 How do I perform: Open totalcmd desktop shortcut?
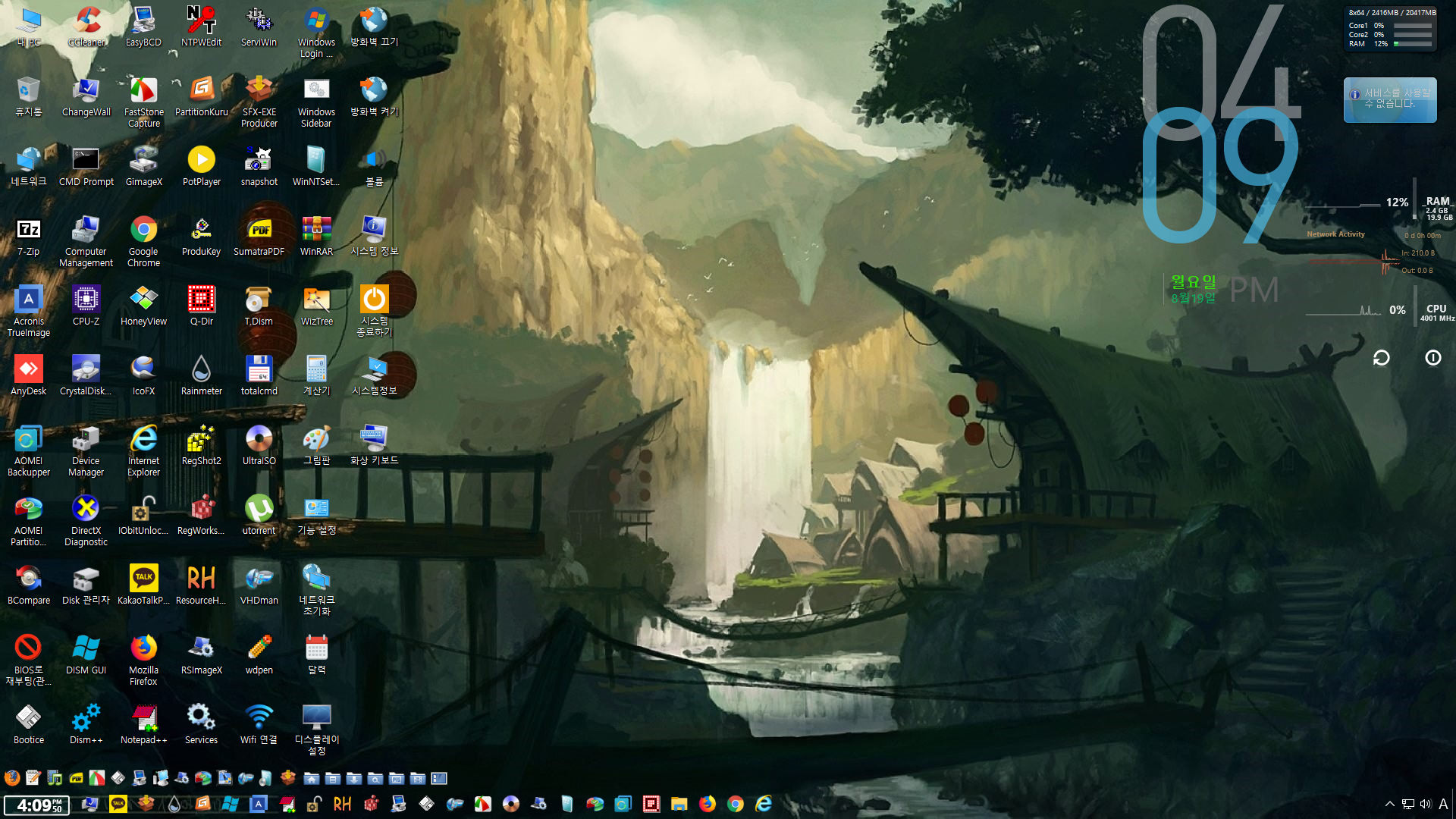coord(259,375)
